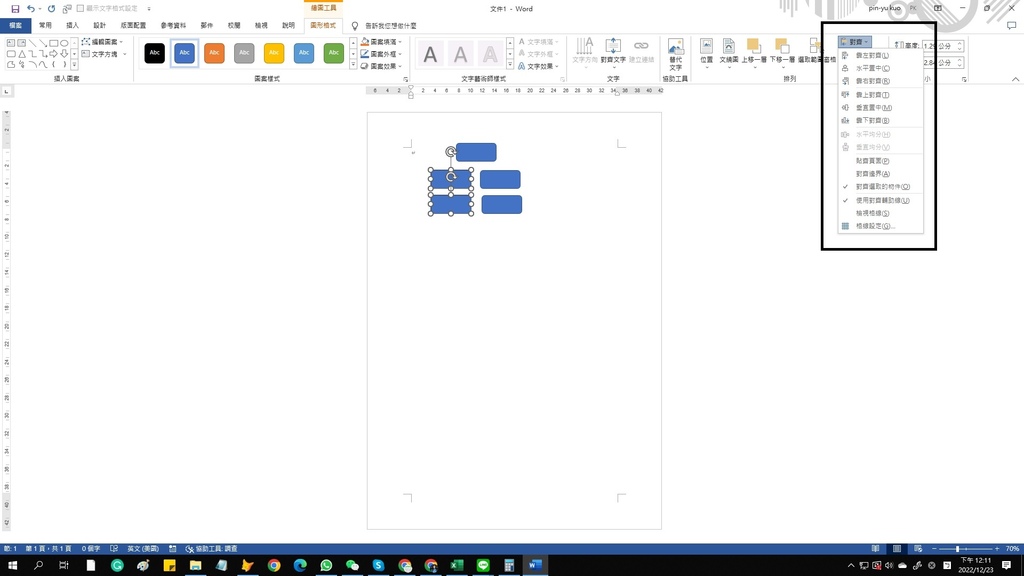Choose the gray Abc shape style
The height and width of the screenshot is (576, 1024).
pos(244,53)
